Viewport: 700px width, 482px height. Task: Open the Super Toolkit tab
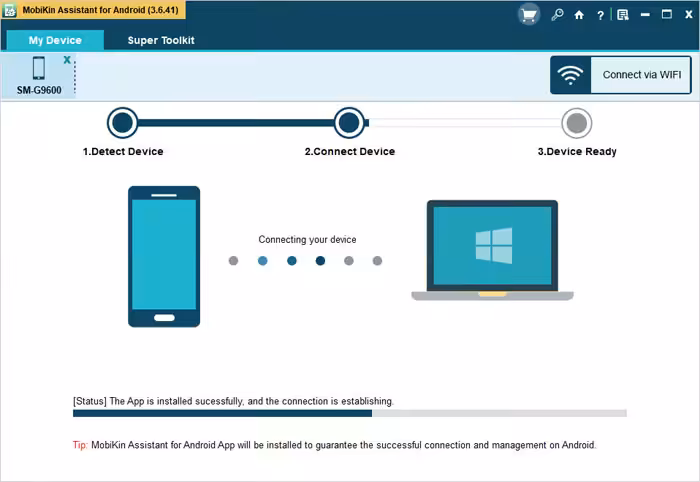161,40
